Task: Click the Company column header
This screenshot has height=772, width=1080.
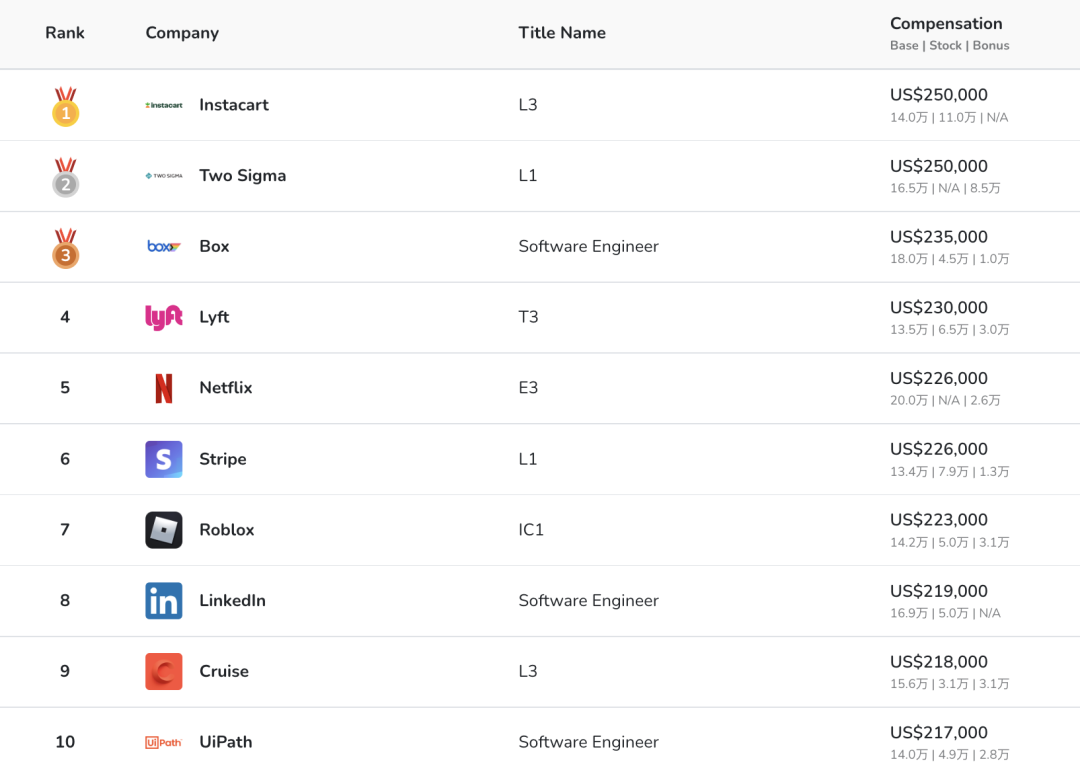Action: 182,33
